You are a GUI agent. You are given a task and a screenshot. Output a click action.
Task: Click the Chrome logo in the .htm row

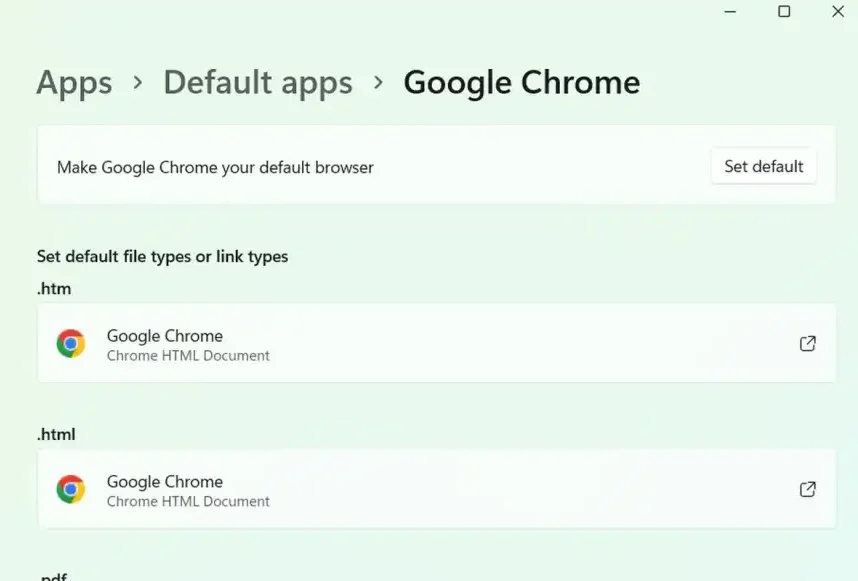click(71, 344)
